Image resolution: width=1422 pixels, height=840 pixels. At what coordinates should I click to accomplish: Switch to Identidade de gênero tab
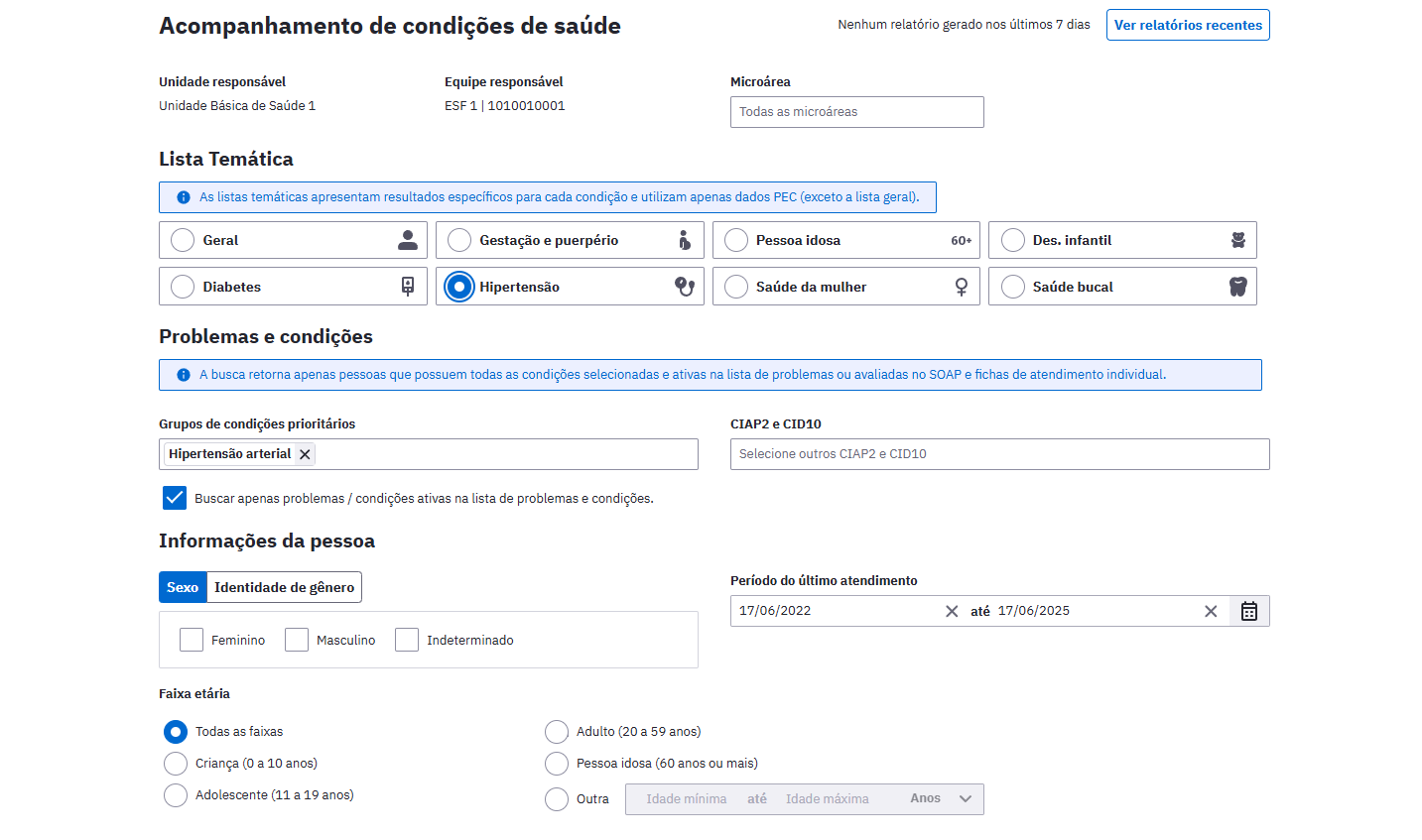285,587
